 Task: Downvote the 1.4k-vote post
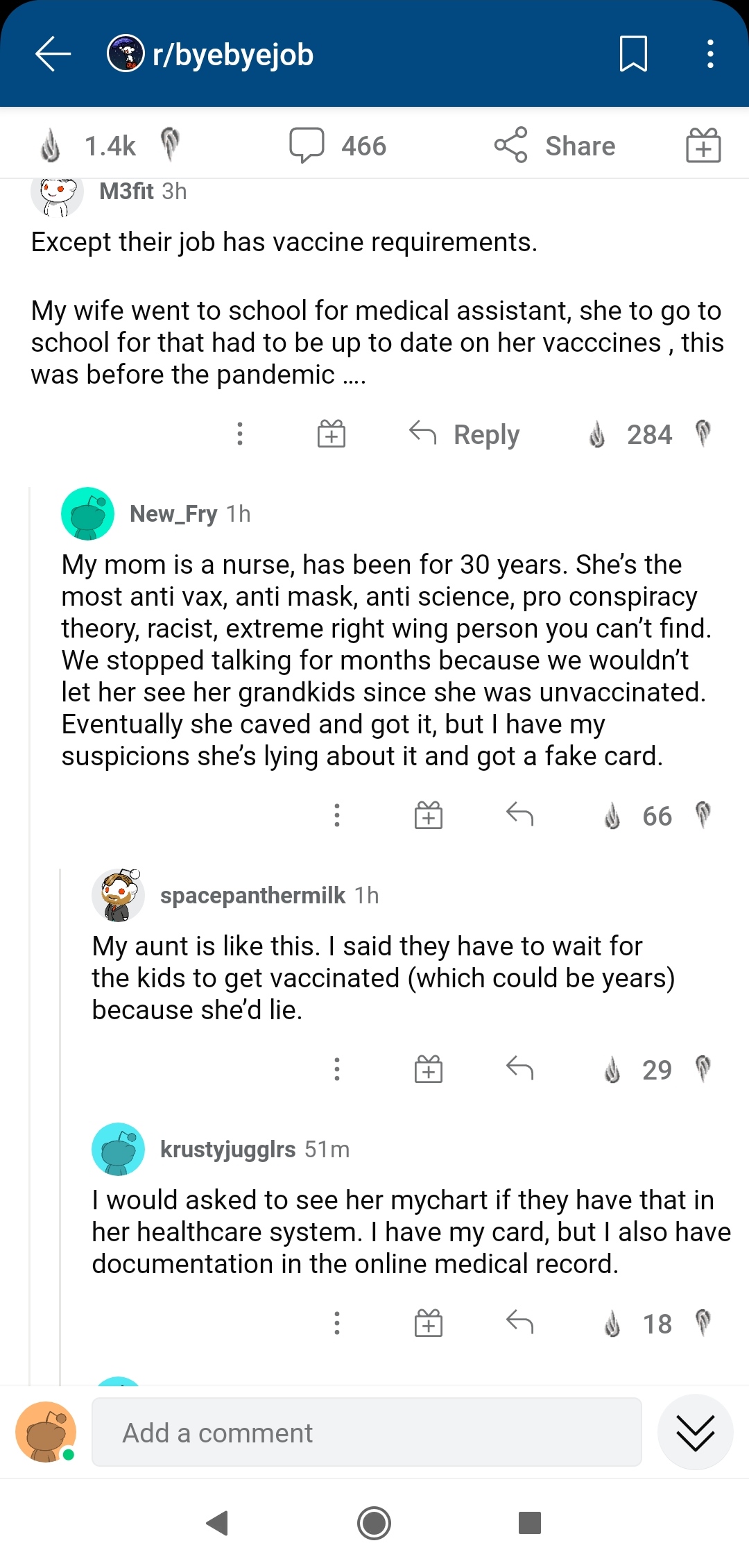pyautogui.click(x=170, y=145)
